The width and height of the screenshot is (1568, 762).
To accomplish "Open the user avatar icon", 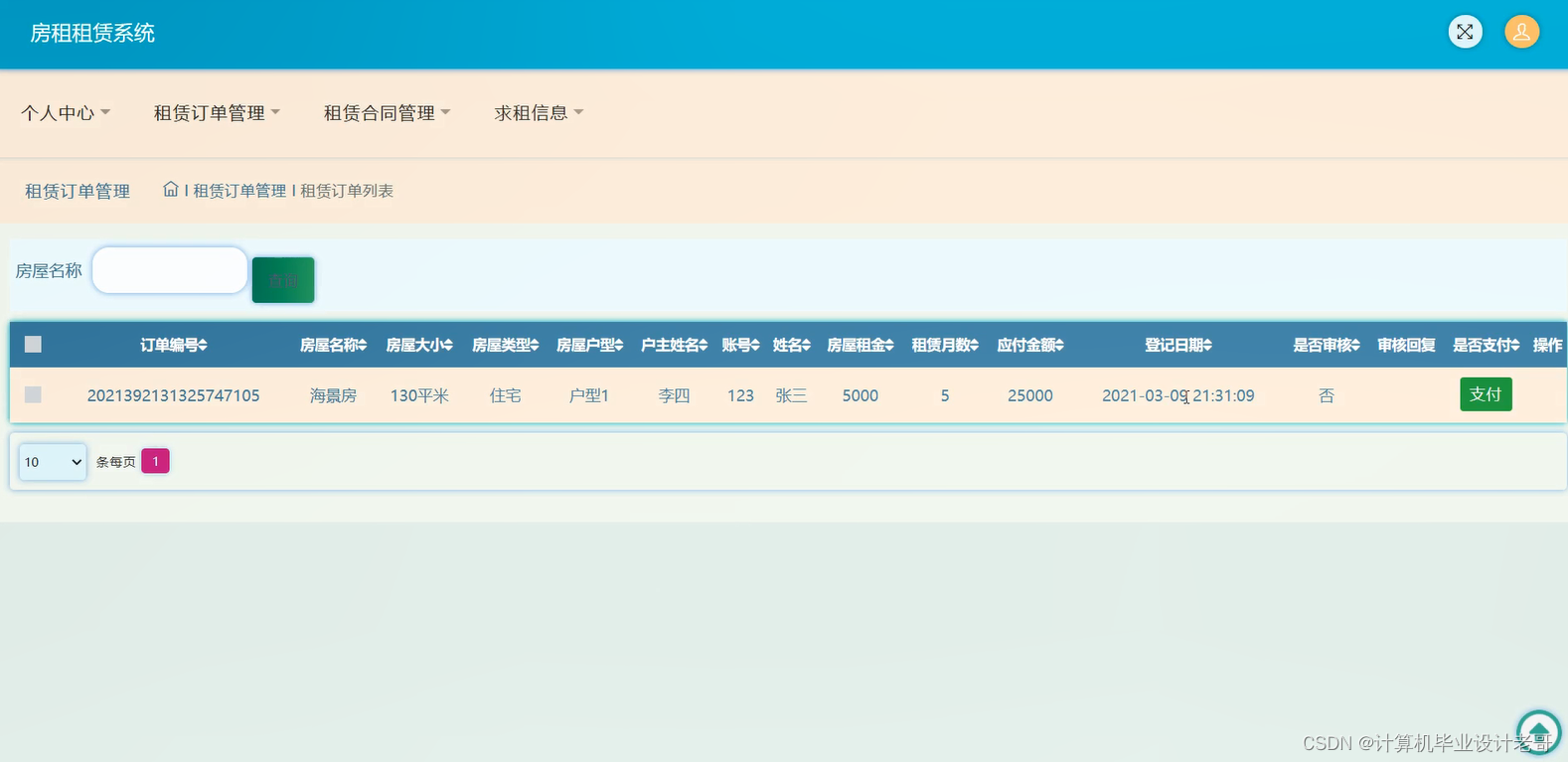I will click(1521, 32).
